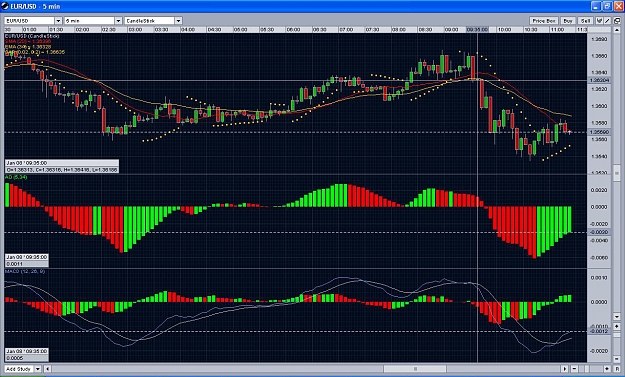Click the horizontal scrollbar thumb
Image resolution: width=625 pixels, height=377 pixels.
(415, 369)
